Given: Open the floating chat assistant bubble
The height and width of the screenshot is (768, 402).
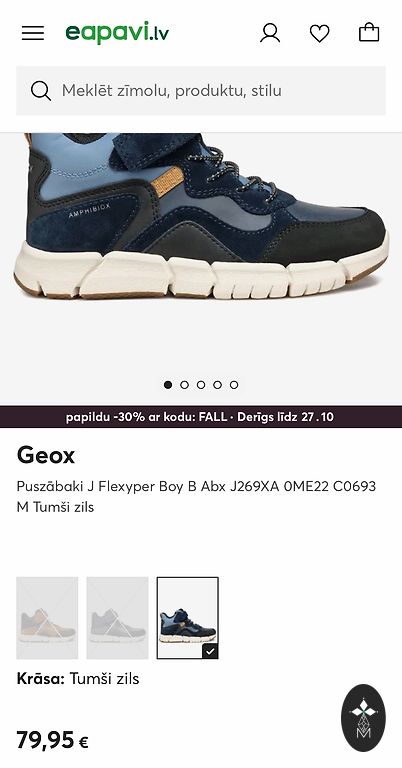Looking at the screenshot, I should coord(363,718).
